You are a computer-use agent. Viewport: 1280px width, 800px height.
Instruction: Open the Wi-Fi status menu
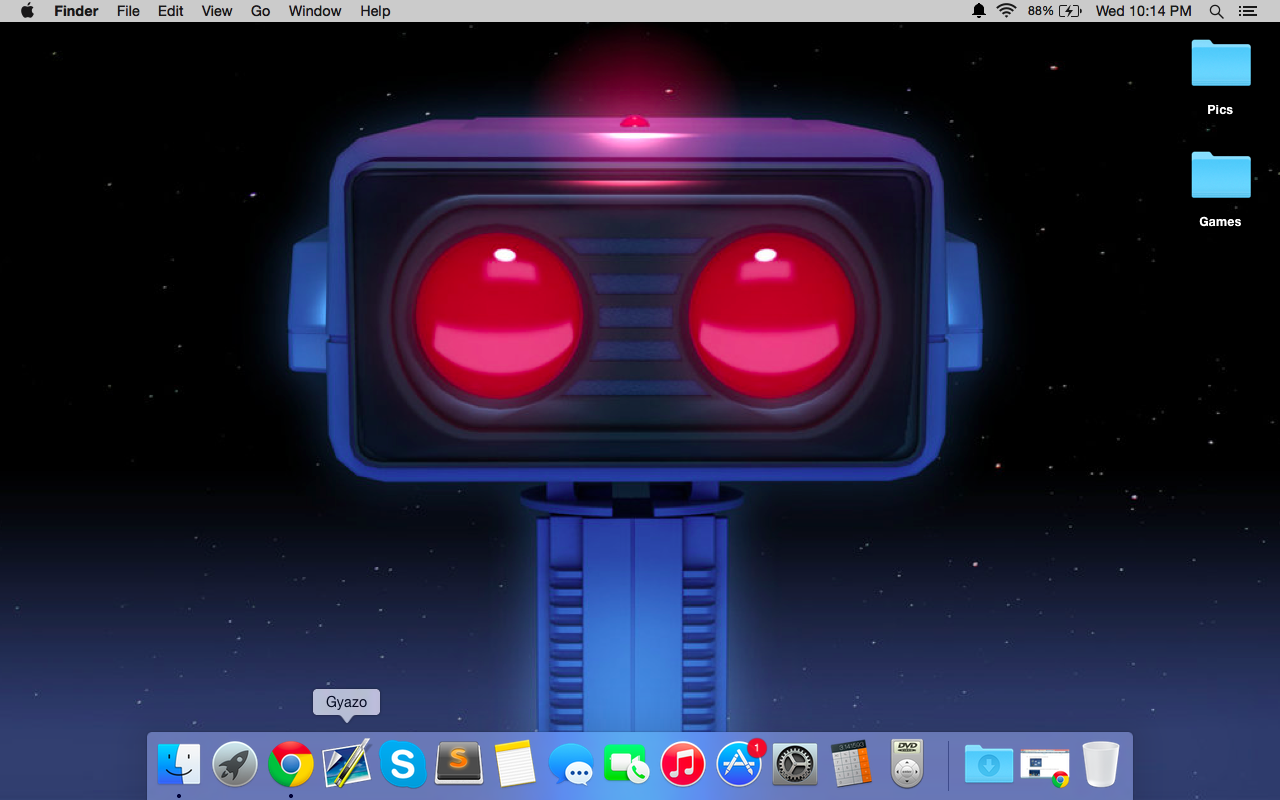point(1007,11)
